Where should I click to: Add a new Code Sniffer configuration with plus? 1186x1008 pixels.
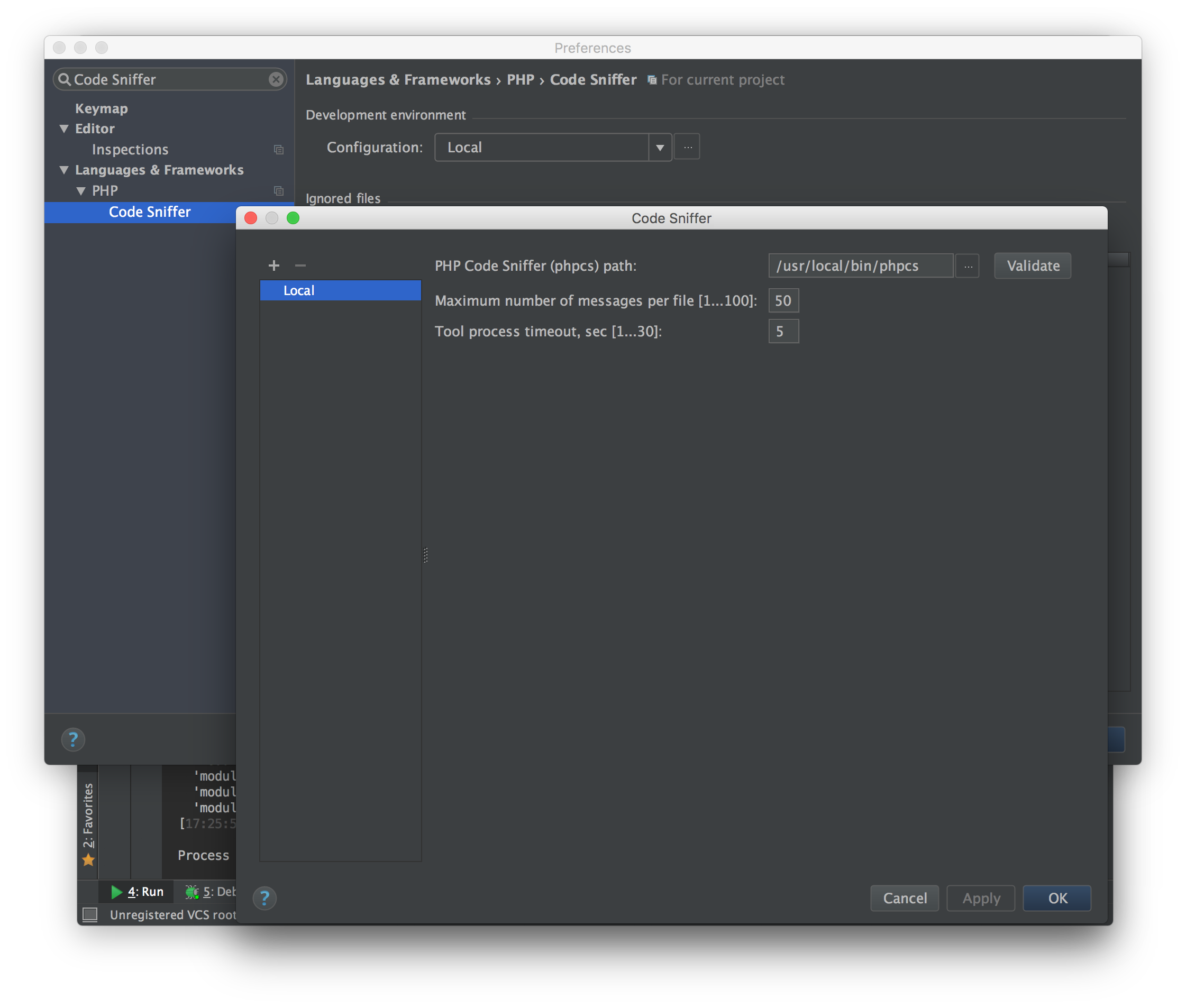(274, 265)
